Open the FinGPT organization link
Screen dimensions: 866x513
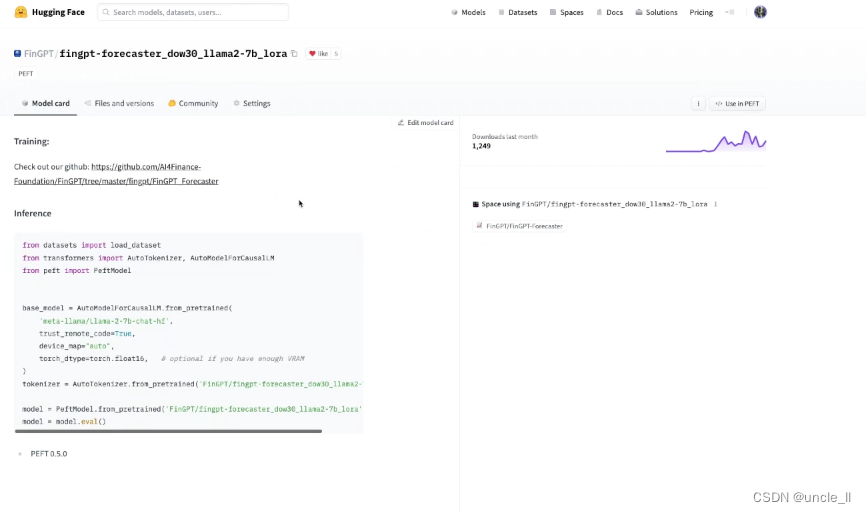pyautogui.click(x=38, y=54)
